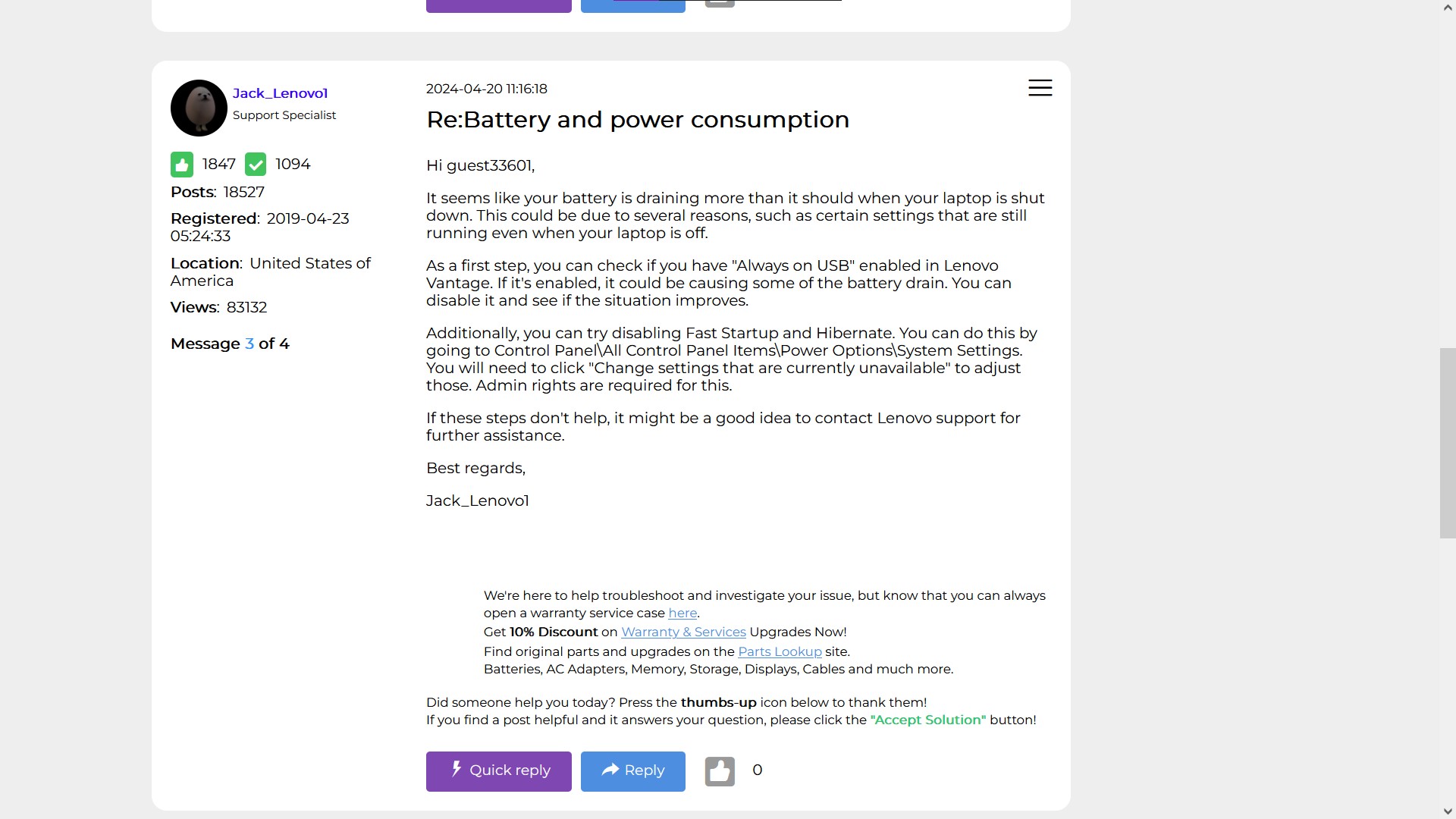The width and height of the screenshot is (1456, 819).
Task: Click the lightning icon on Quick reply
Action: 456,770
